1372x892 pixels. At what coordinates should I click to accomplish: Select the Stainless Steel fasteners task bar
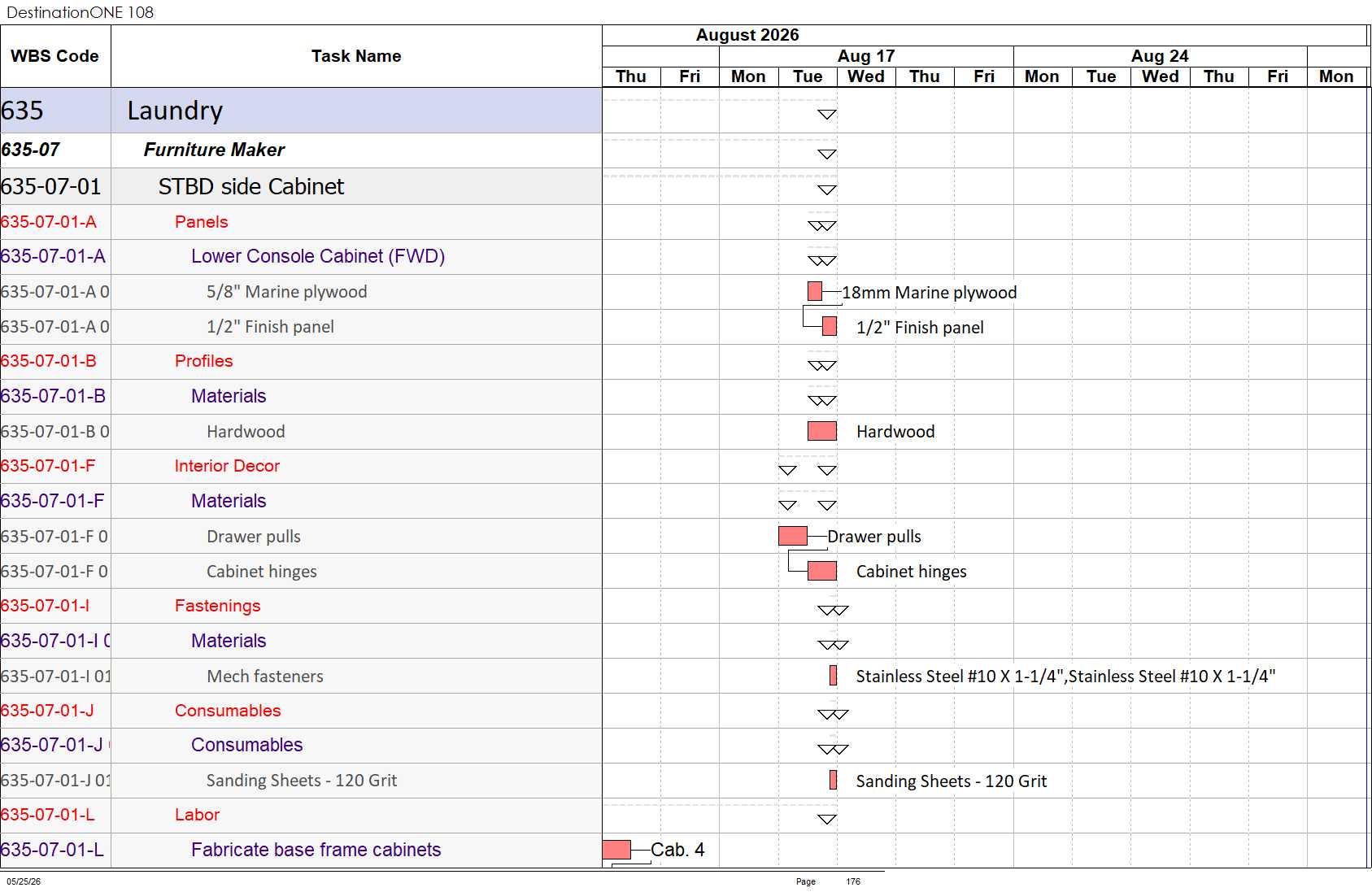(833, 676)
